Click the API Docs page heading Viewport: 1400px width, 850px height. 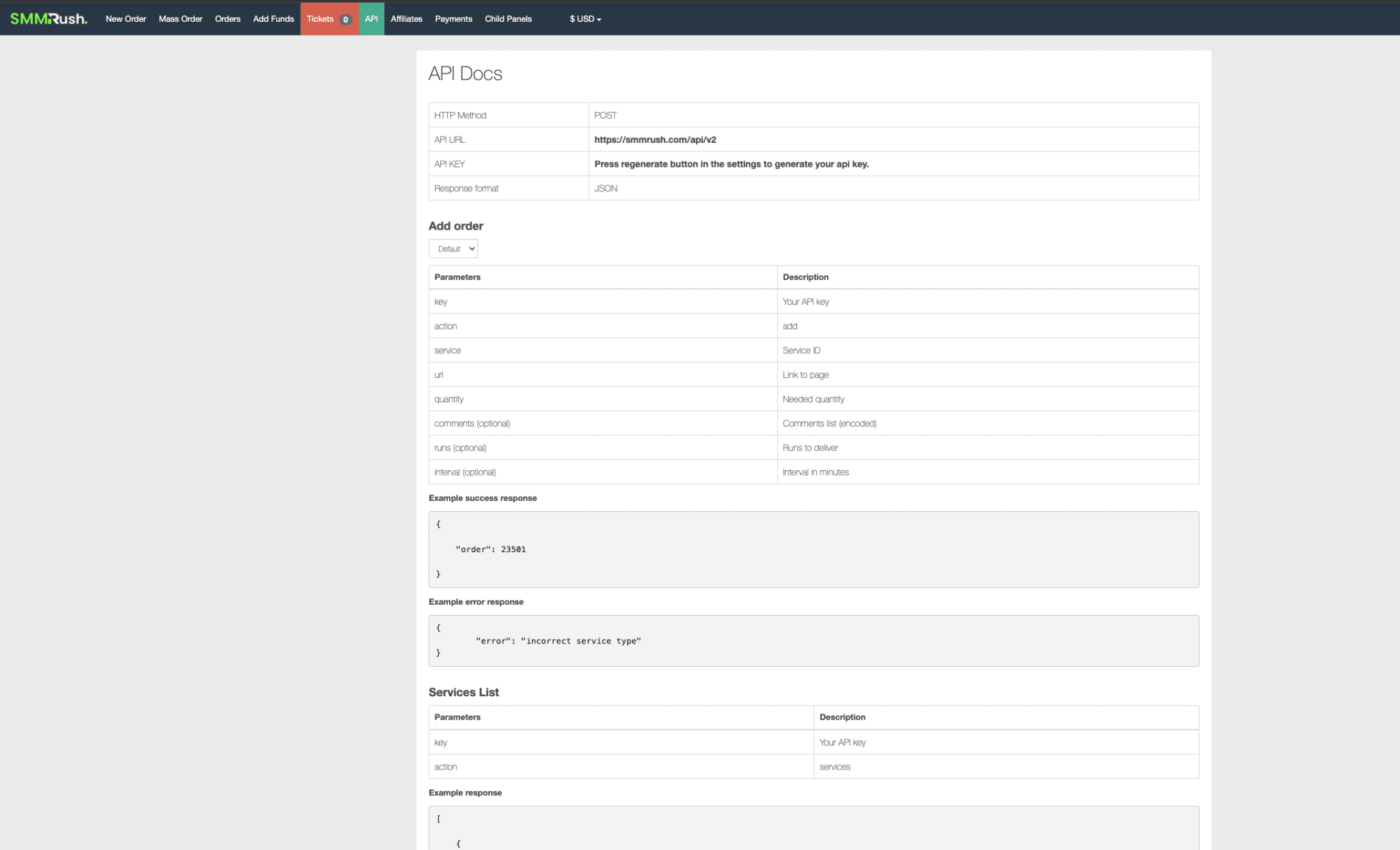[x=465, y=74]
